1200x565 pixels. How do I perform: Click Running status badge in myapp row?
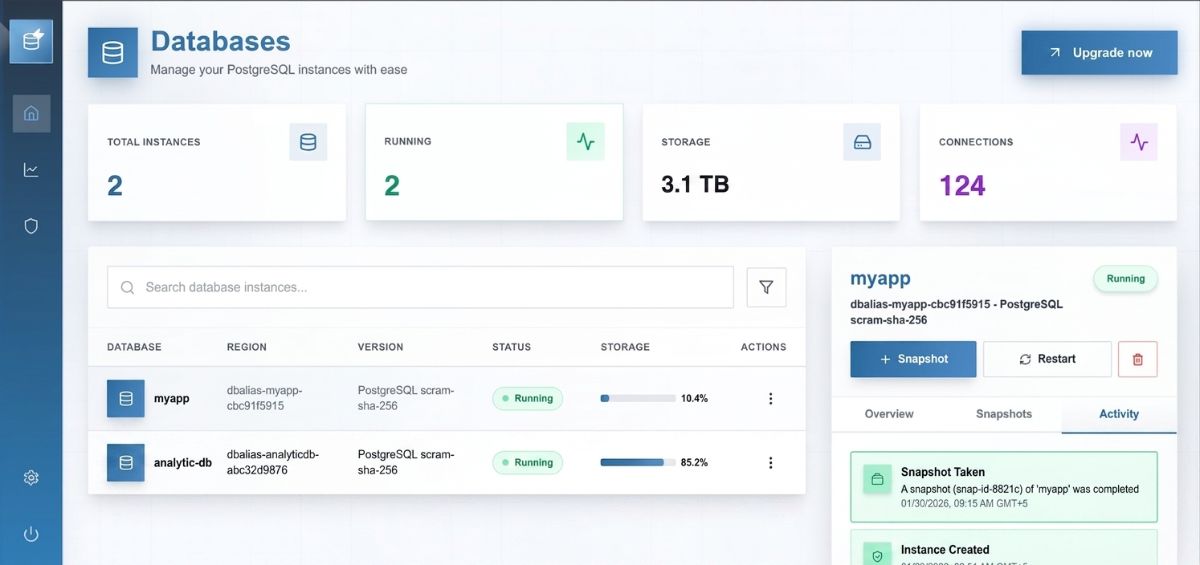click(x=527, y=398)
